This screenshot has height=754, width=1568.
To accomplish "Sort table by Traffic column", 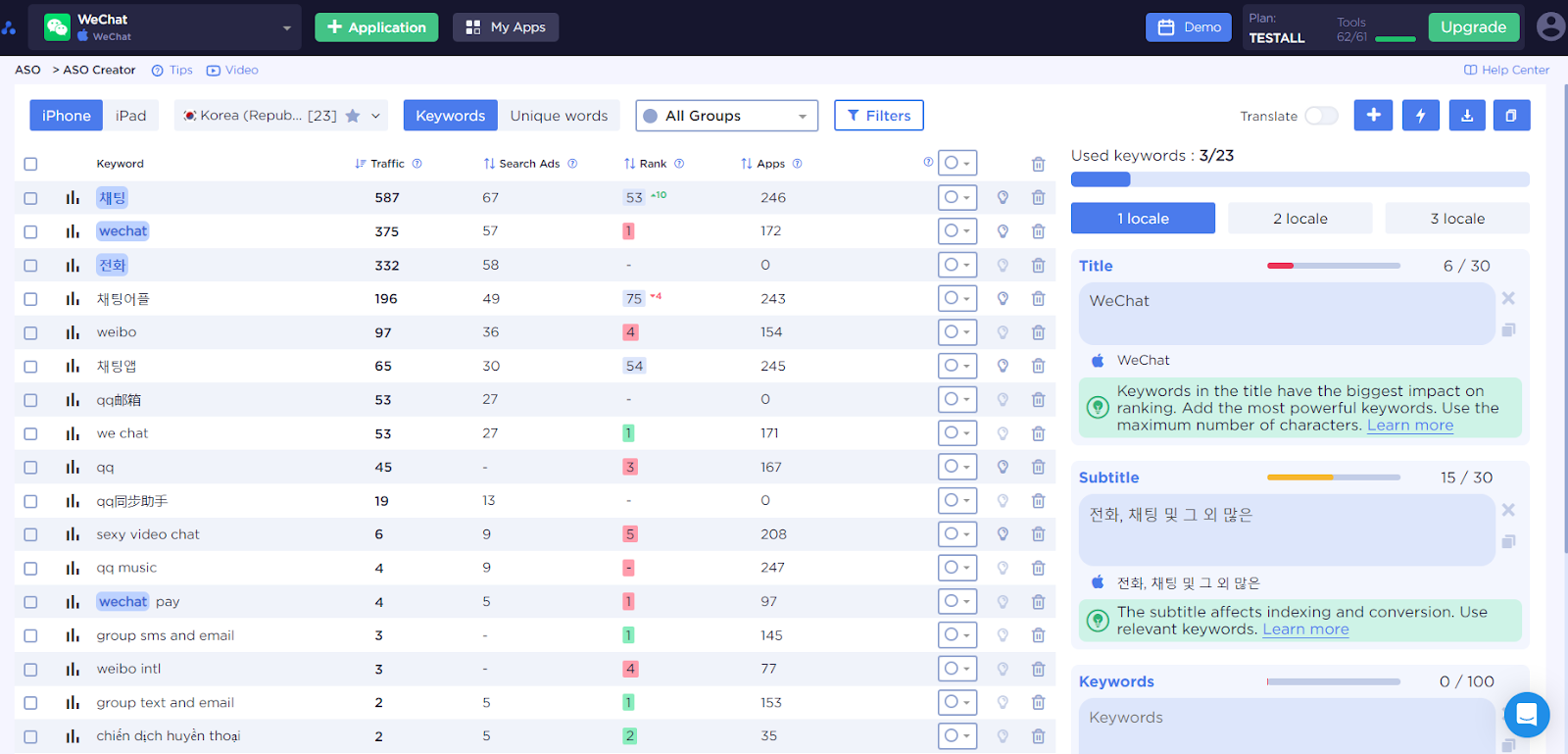I will pyautogui.click(x=379, y=164).
